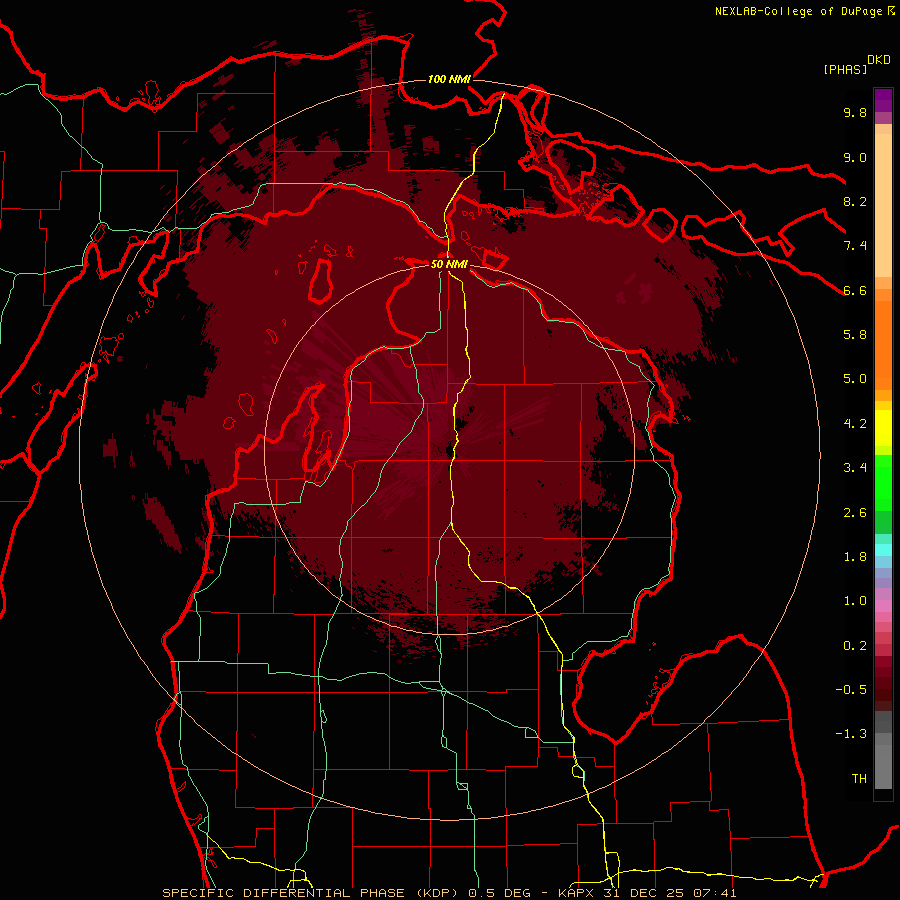This screenshot has width=900, height=900.
Task: Click the 2.6 legend value
Action: [855, 512]
